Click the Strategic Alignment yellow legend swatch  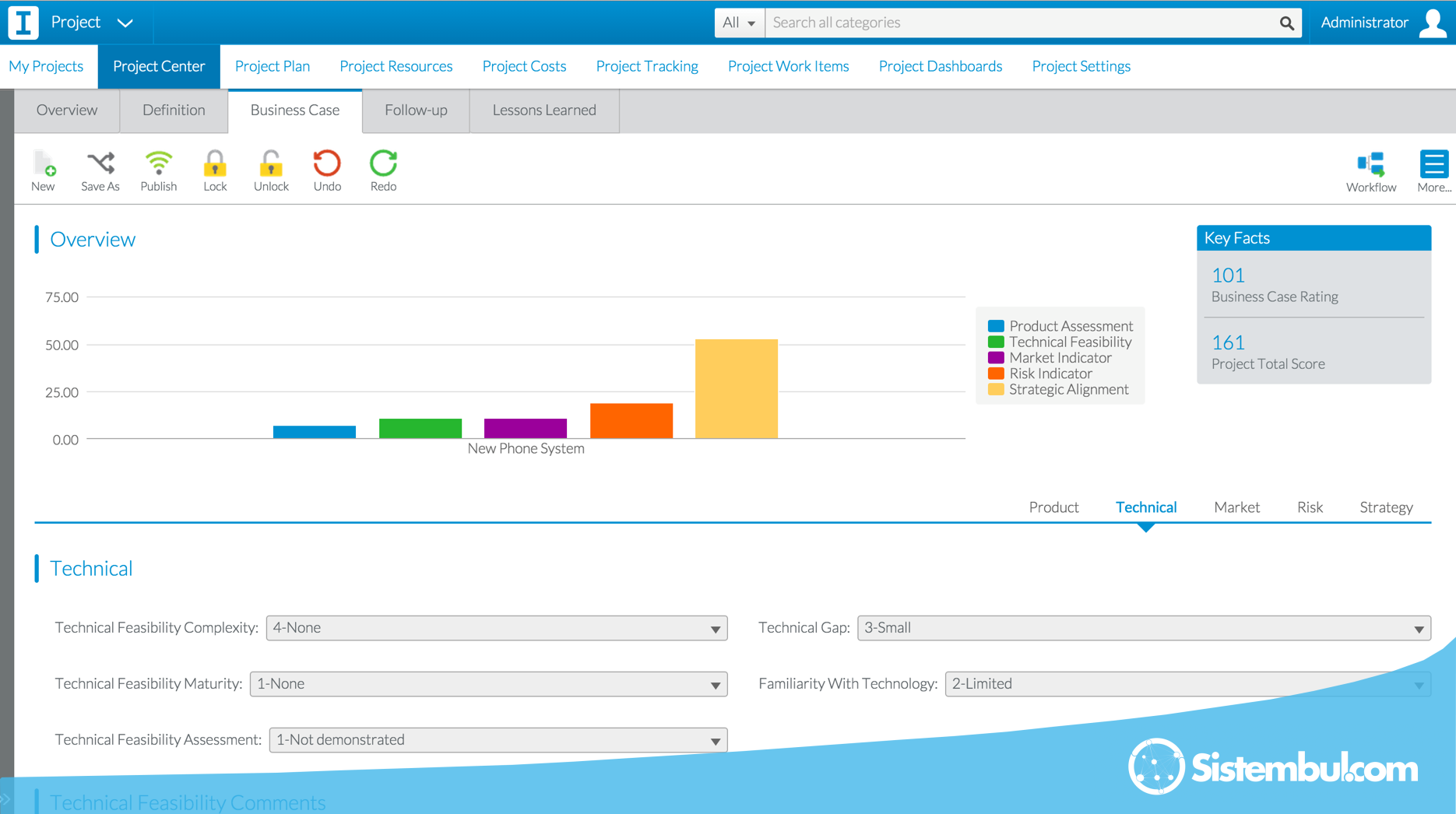995,390
